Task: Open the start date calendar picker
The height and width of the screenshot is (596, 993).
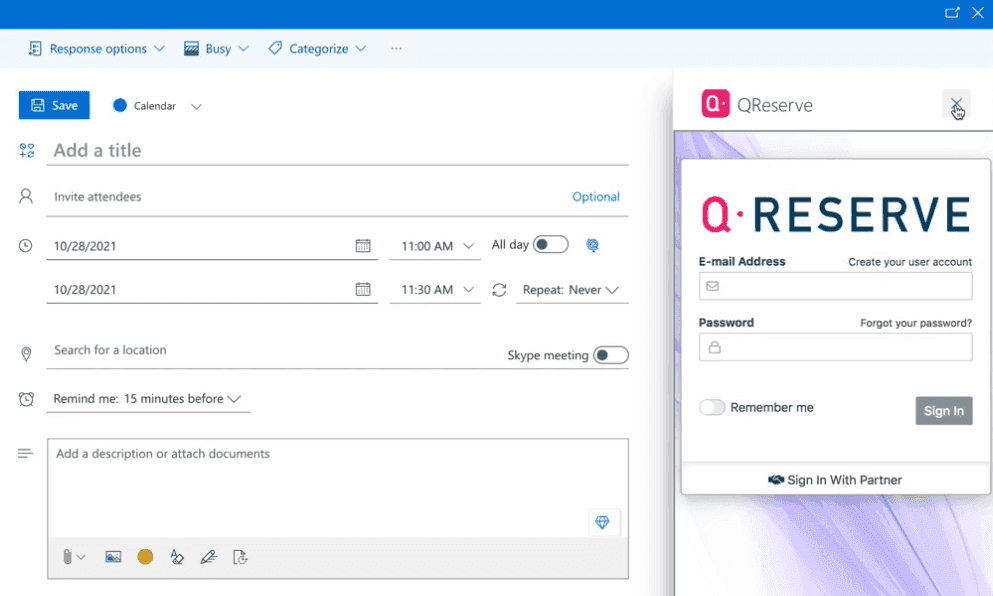Action: point(363,244)
